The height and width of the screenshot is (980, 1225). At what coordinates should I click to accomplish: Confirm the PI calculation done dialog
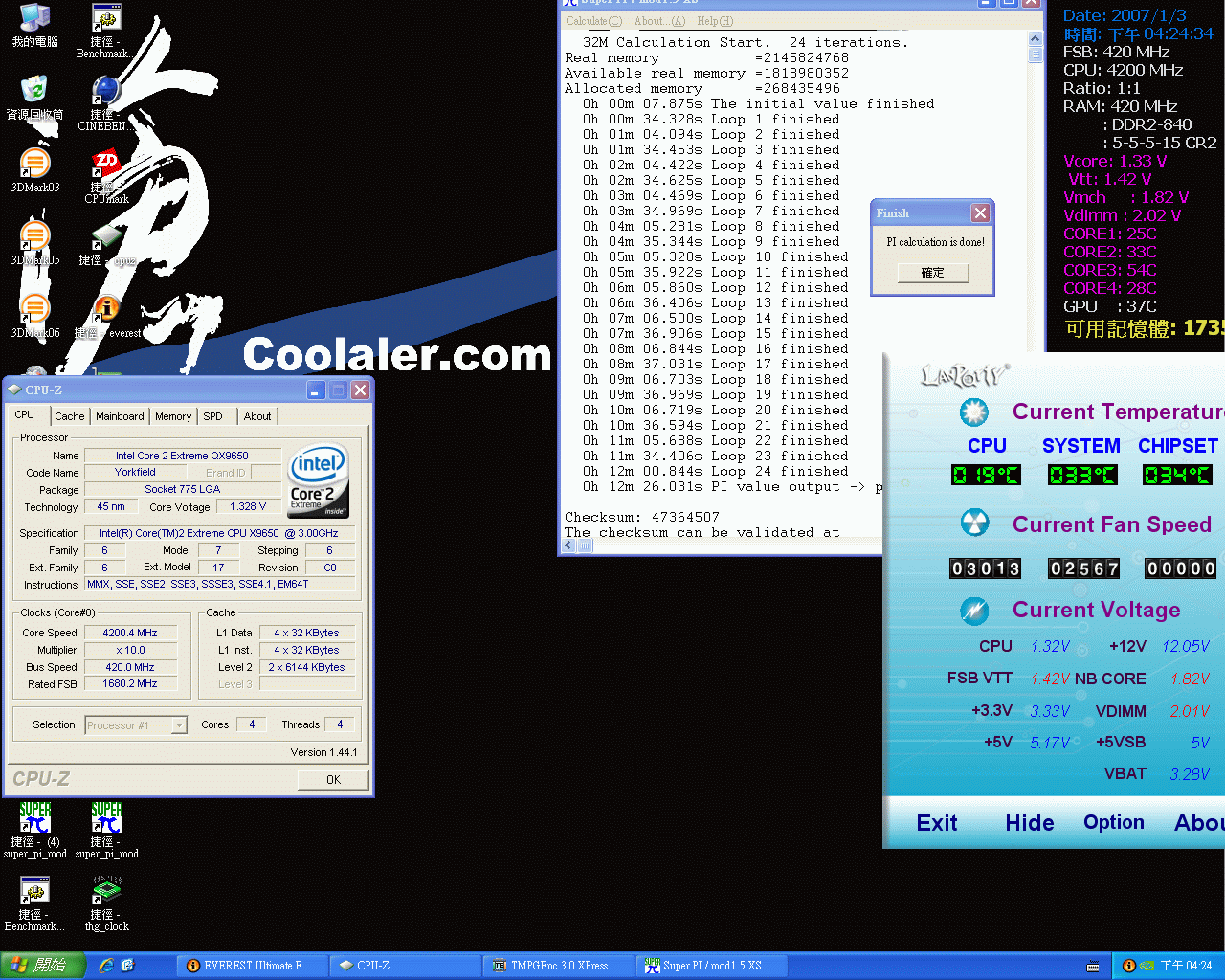tap(932, 273)
